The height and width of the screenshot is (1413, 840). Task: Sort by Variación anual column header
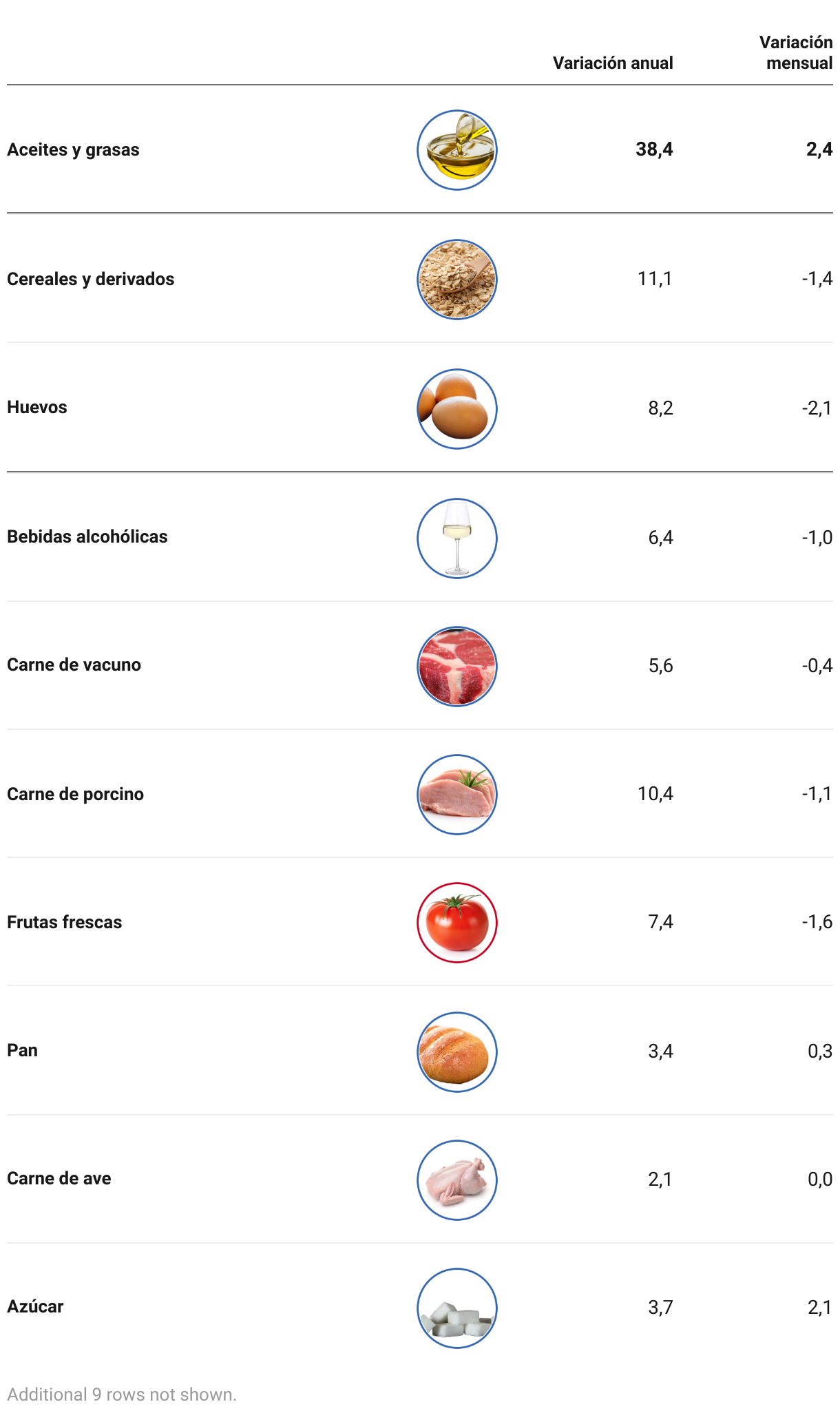click(613, 63)
